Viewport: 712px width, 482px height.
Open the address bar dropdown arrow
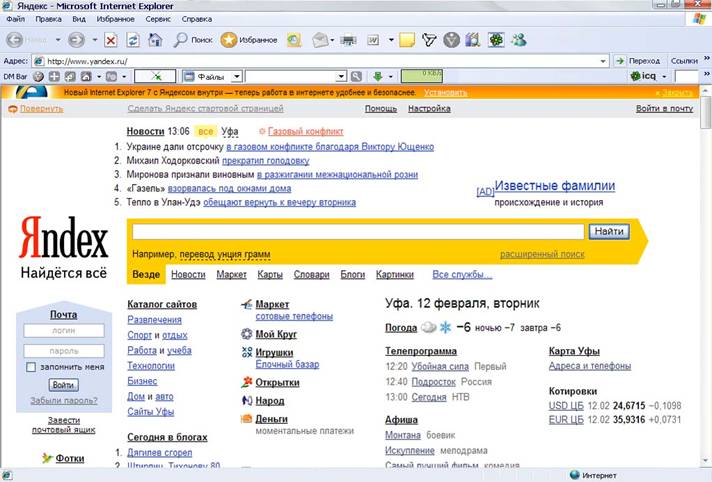coord(603,61)
